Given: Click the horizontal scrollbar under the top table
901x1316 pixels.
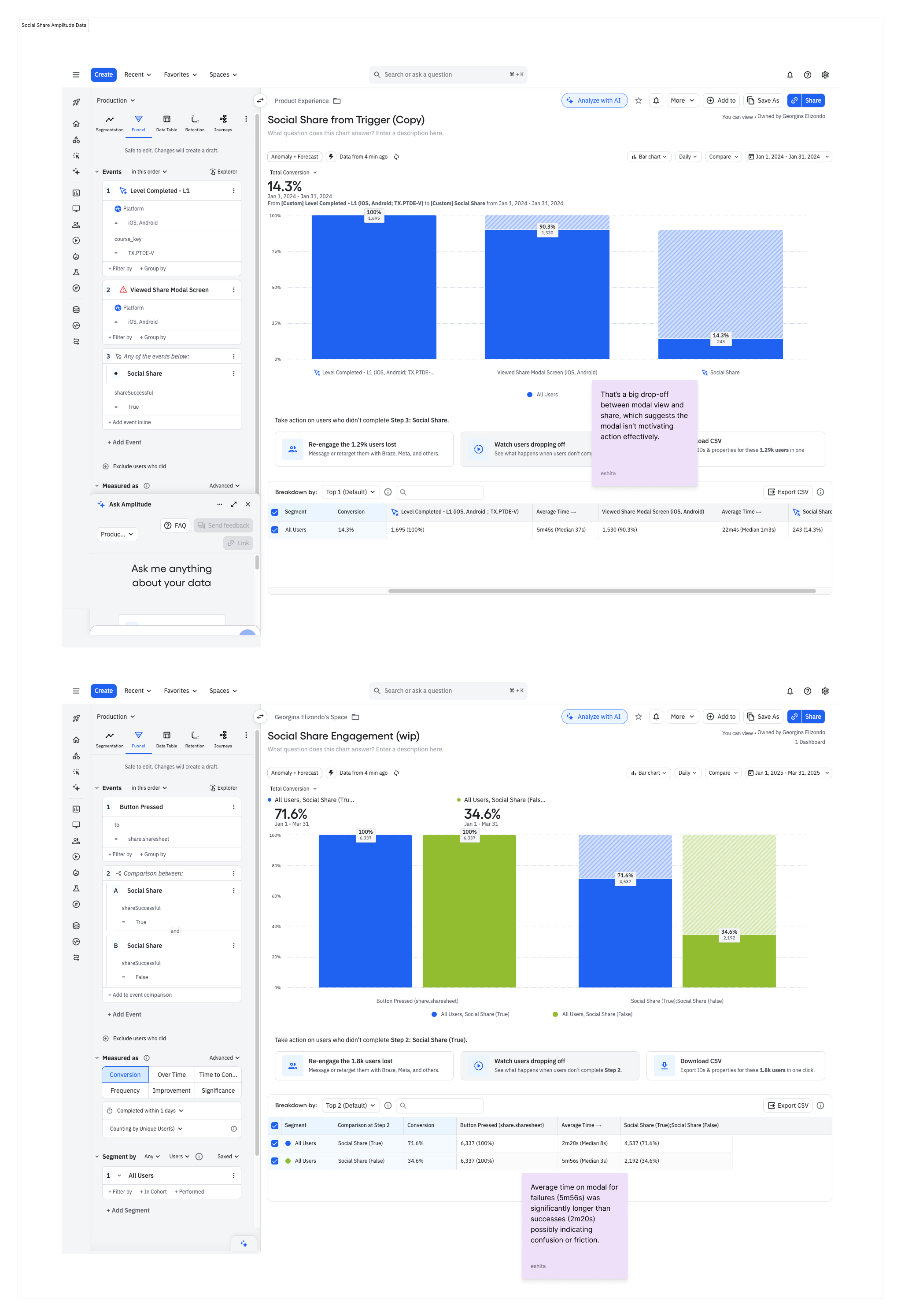Looking at the screenshot, I should (602, 591).
